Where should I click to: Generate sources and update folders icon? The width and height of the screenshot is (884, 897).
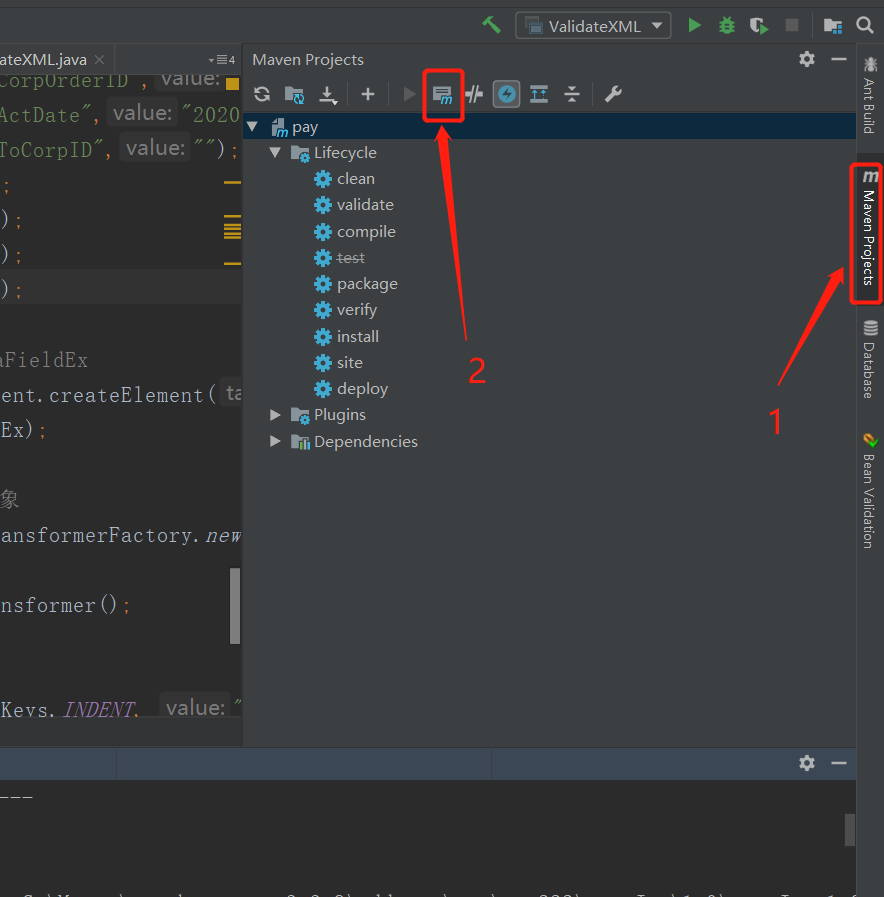tap(295, 94)
